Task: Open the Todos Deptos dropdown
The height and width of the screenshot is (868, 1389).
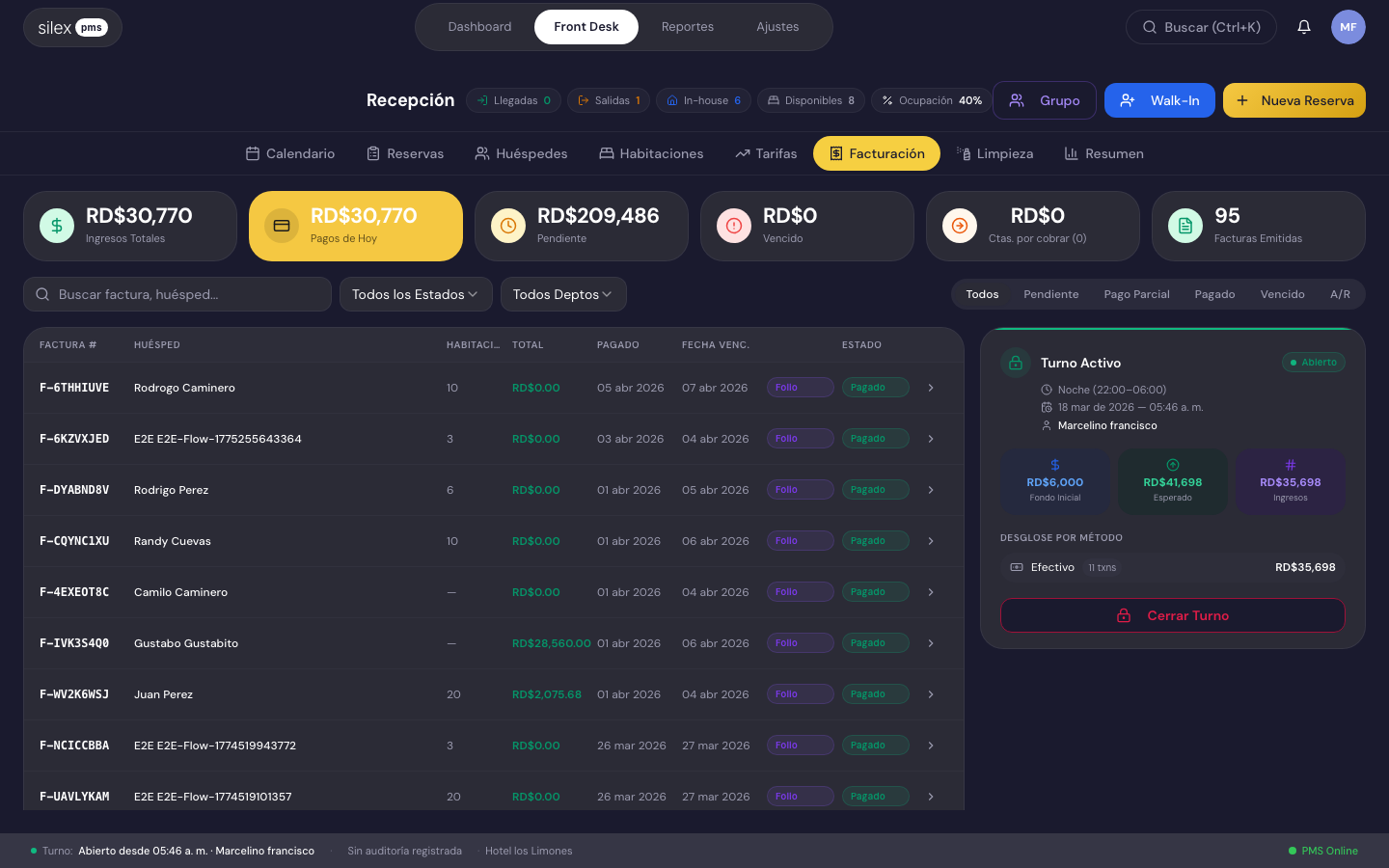Action: 562,294
